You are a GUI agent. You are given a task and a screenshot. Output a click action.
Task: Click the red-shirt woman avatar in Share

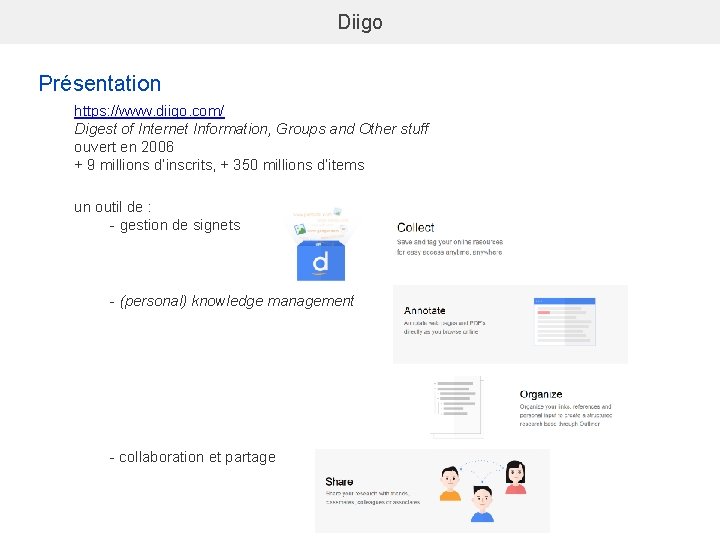pyautogui.click(x=516, y=478)
